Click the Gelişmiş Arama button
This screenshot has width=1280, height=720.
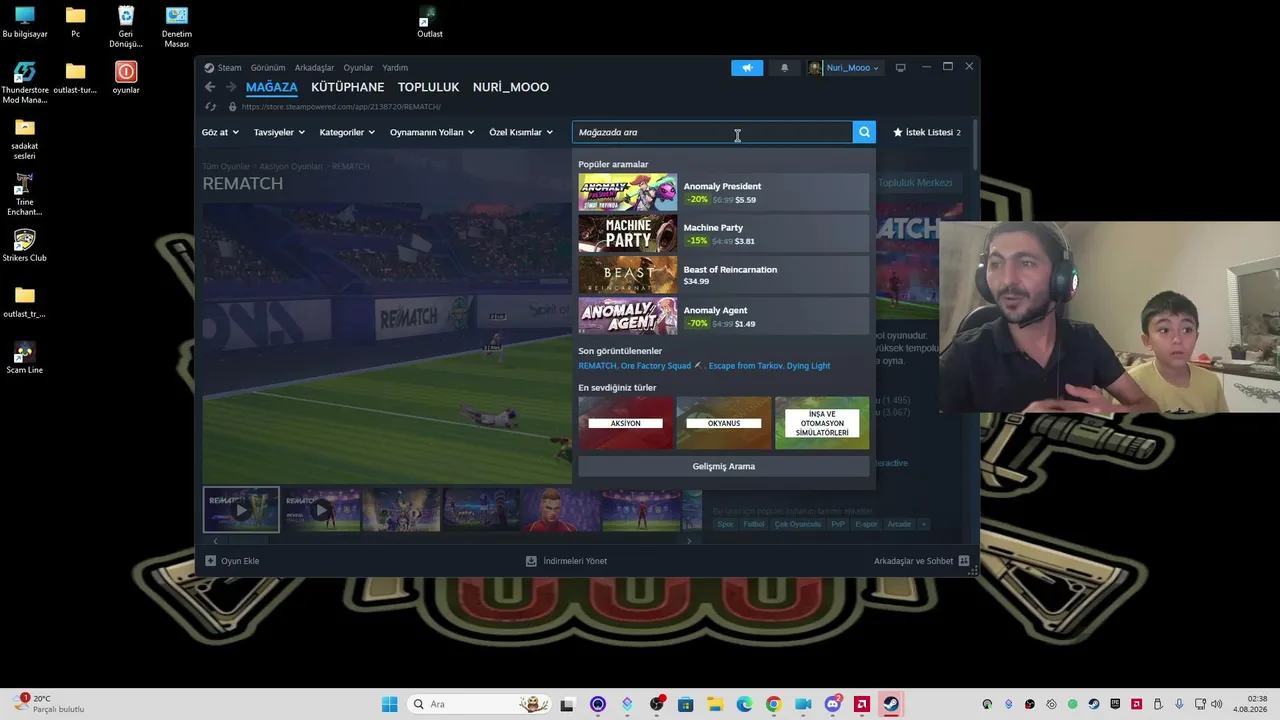pyautogui.click(x=724, y=466)
